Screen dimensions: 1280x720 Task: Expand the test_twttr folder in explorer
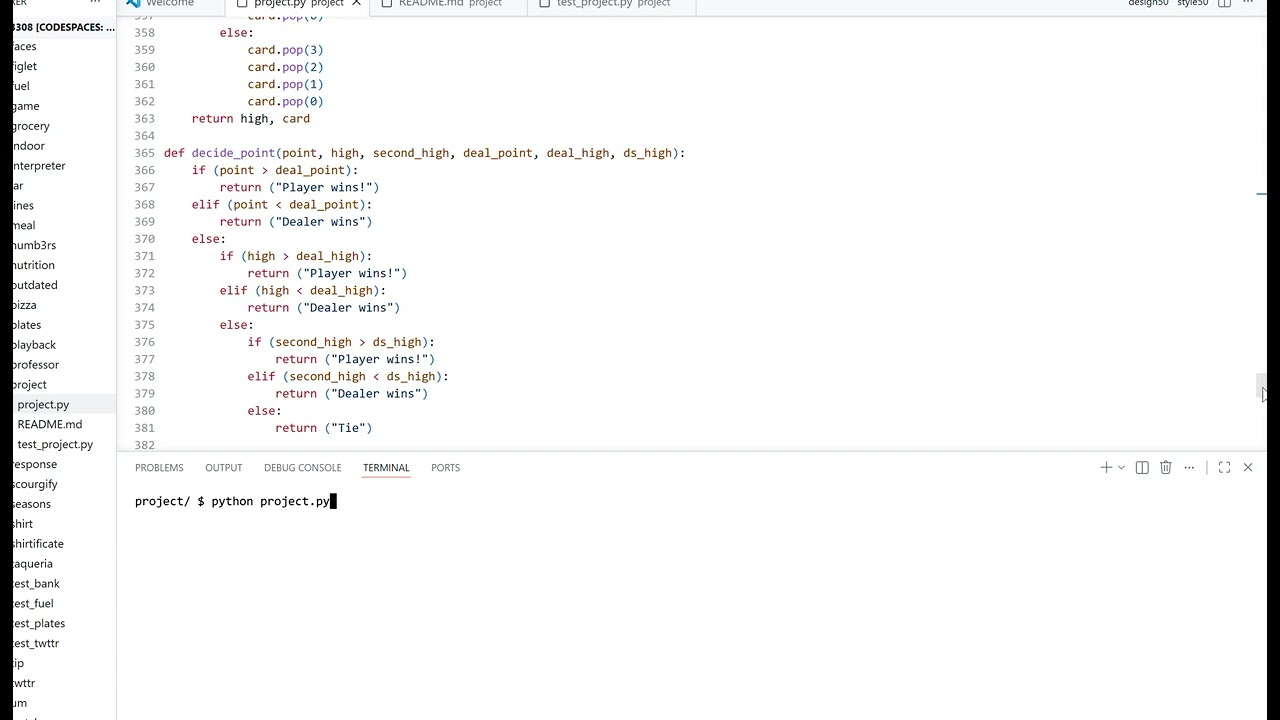[x=36, y=644]
